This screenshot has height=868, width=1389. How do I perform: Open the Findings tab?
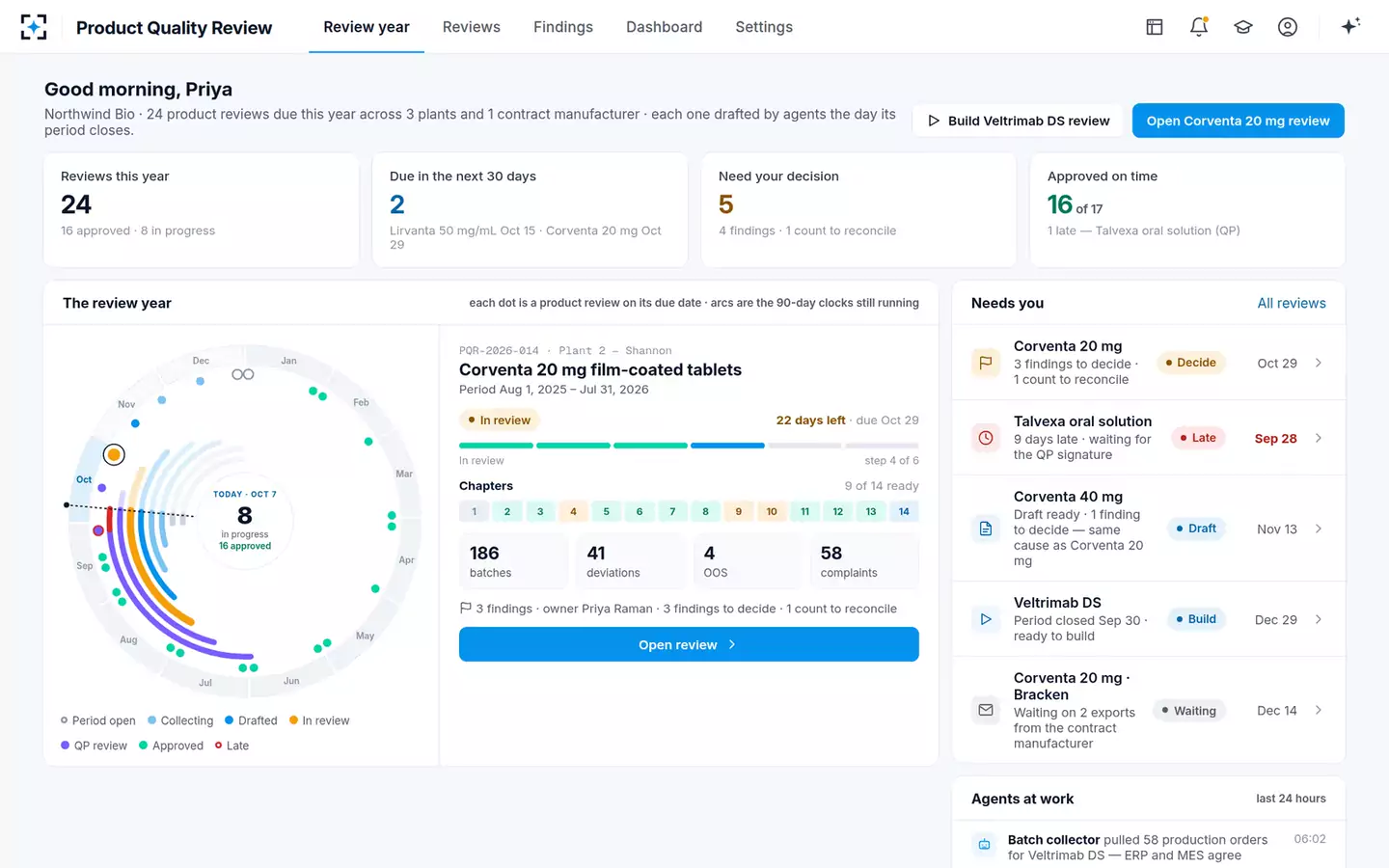tap(563, 27)
